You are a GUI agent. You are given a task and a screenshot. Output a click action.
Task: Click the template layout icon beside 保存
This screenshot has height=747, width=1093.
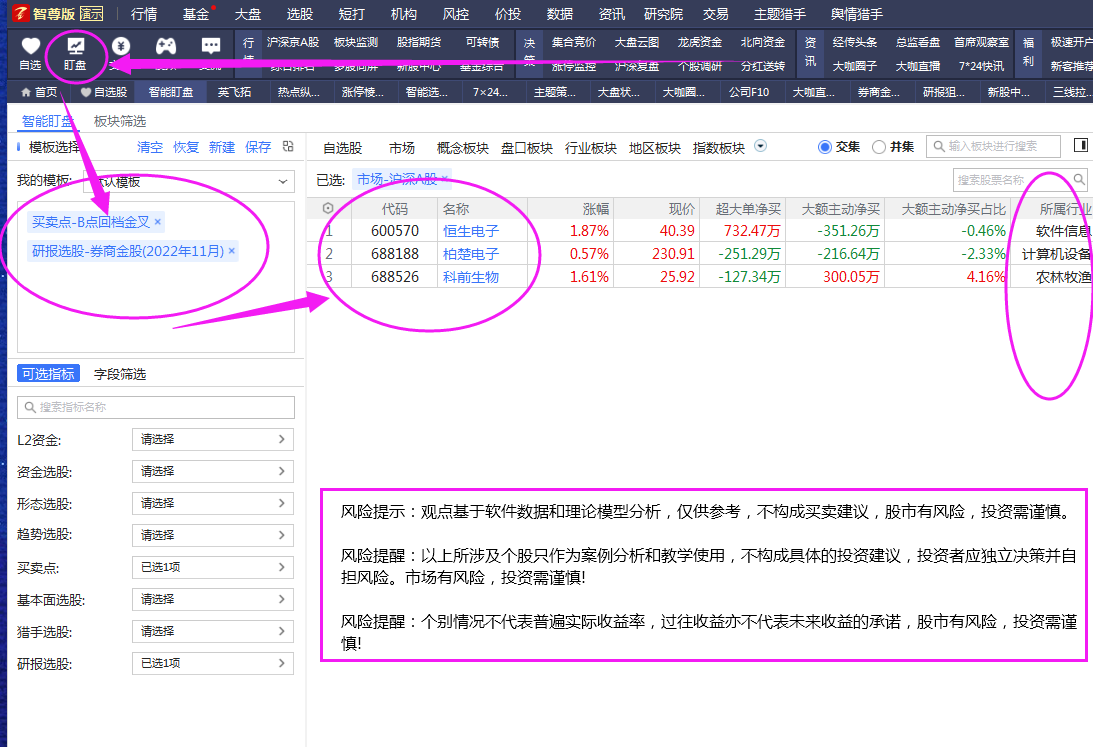[x=288, y=146]
